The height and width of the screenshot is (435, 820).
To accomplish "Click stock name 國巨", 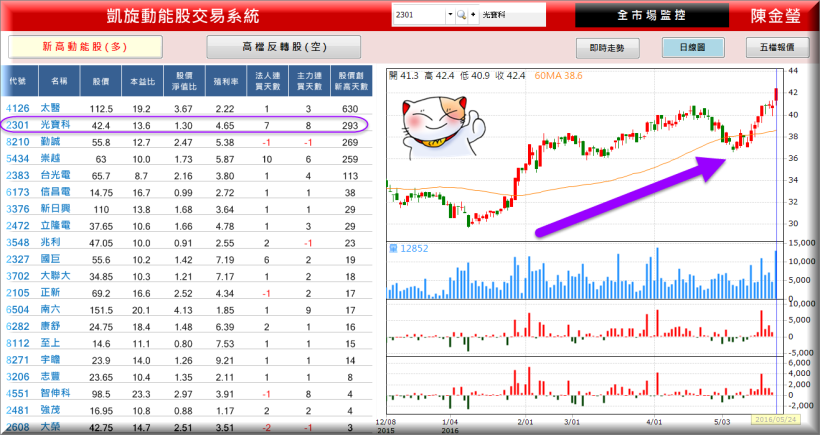I will tap(50, 259).
